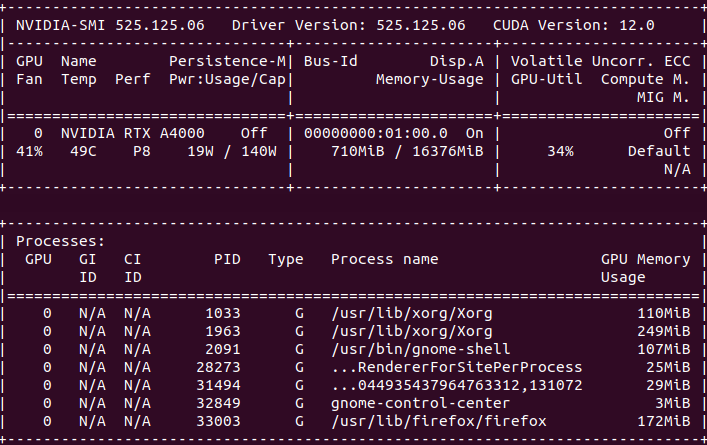Click the 19W / 140W power usage
Viewport: 707px width, 445px height.
pos(232,151)
